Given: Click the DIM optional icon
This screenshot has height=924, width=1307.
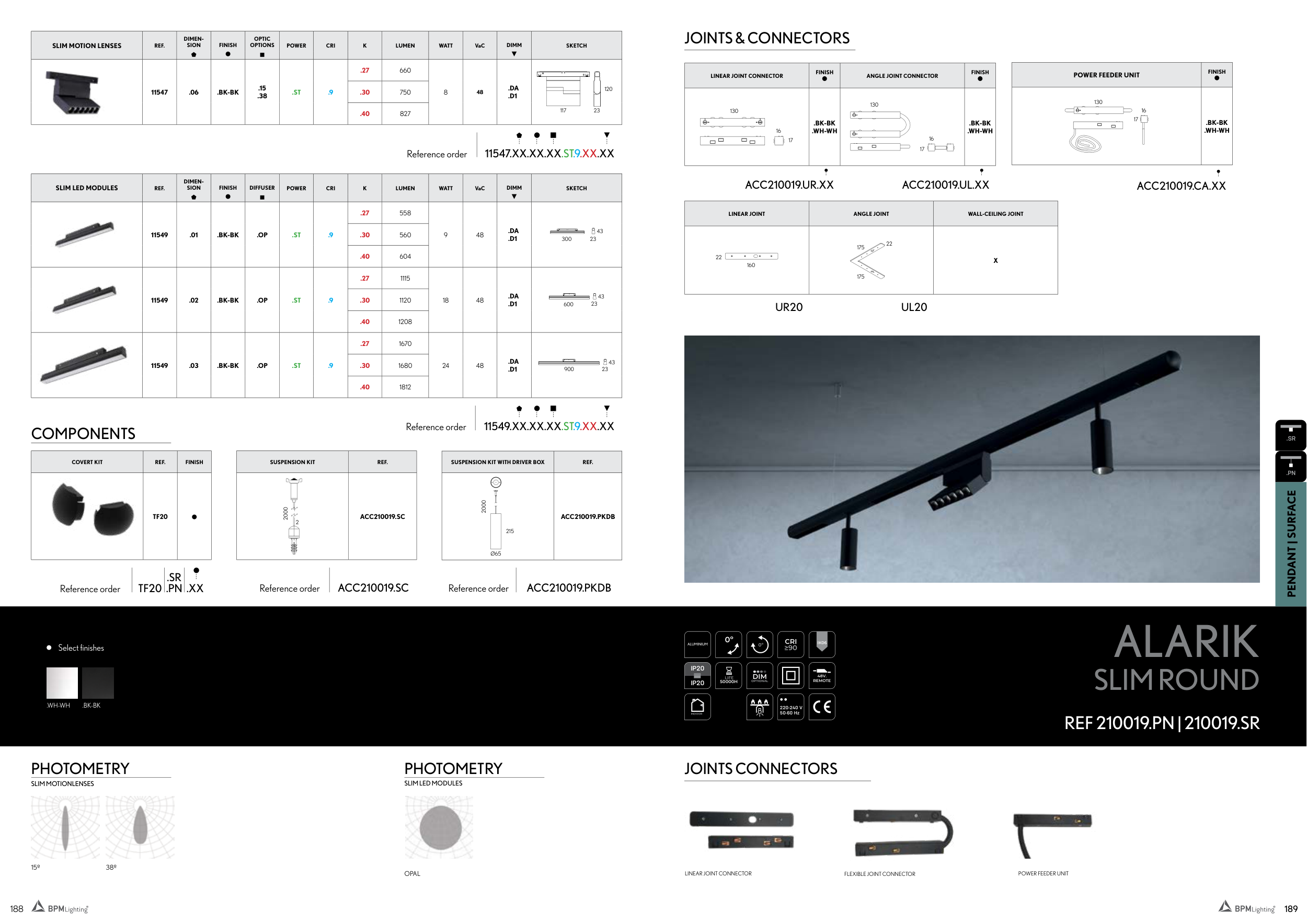Looking at the screenshot, I should [760, 675].
